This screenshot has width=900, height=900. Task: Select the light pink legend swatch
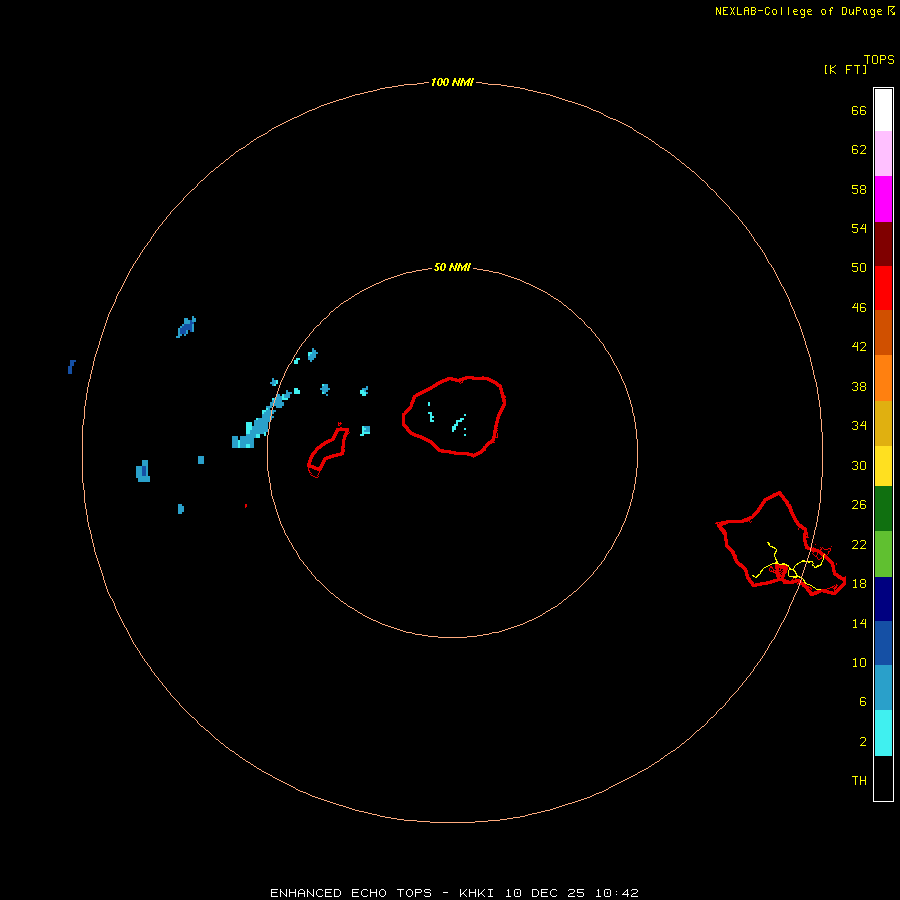coord(883,153)
